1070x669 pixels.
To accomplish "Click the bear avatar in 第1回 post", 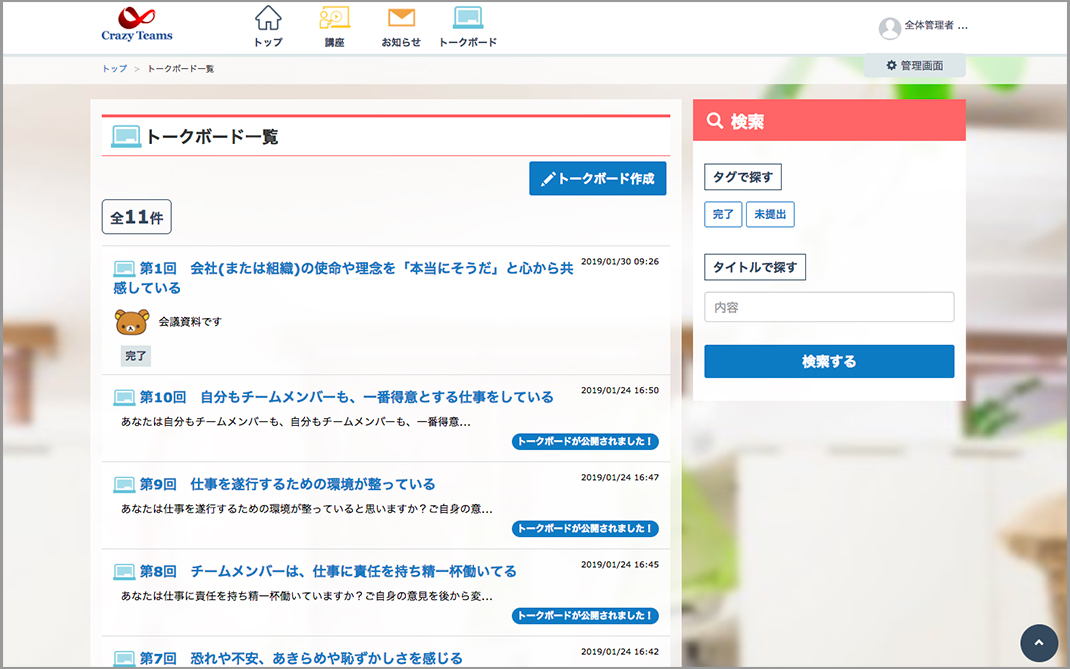I will [x=132, y=322].
